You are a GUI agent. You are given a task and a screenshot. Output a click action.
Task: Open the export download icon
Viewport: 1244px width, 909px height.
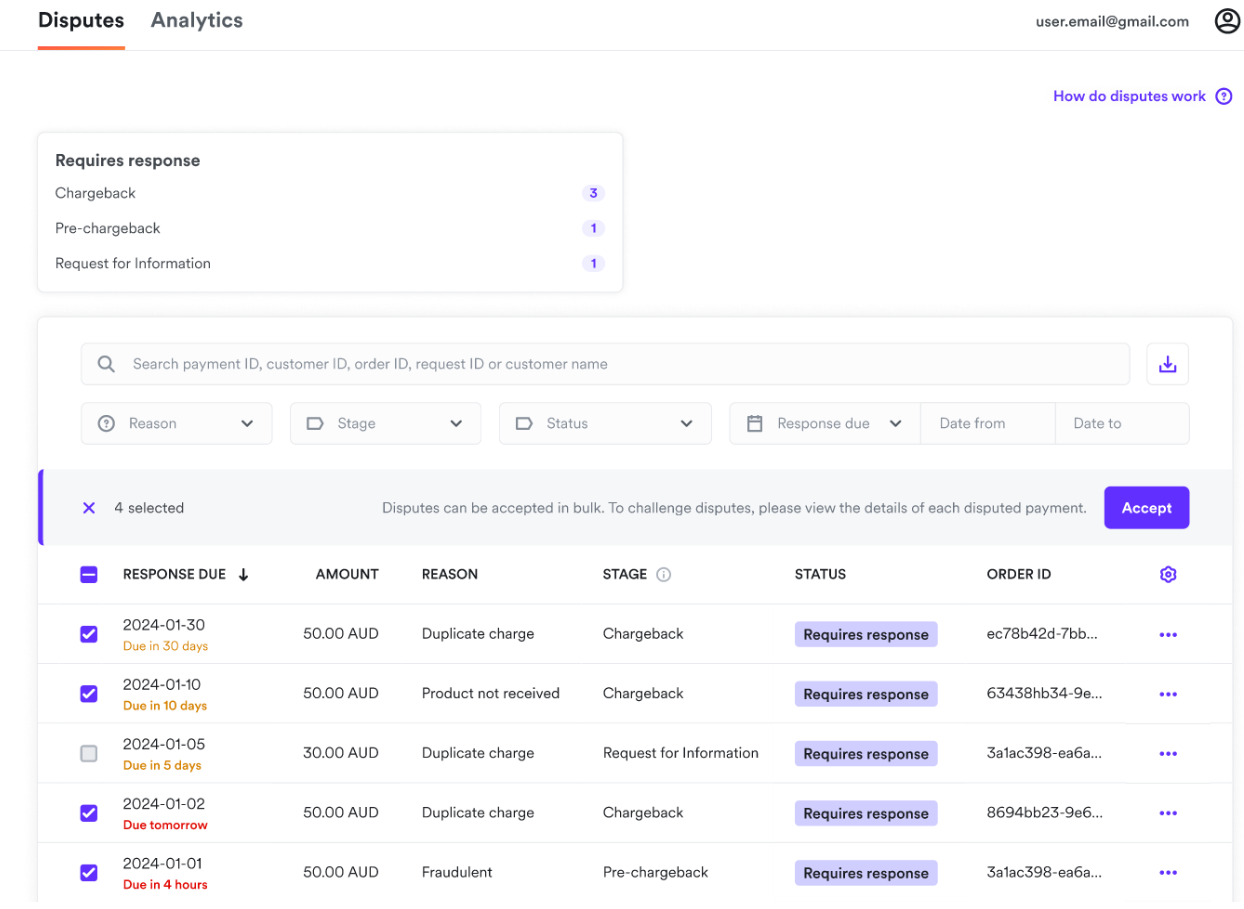(1167, 364)
